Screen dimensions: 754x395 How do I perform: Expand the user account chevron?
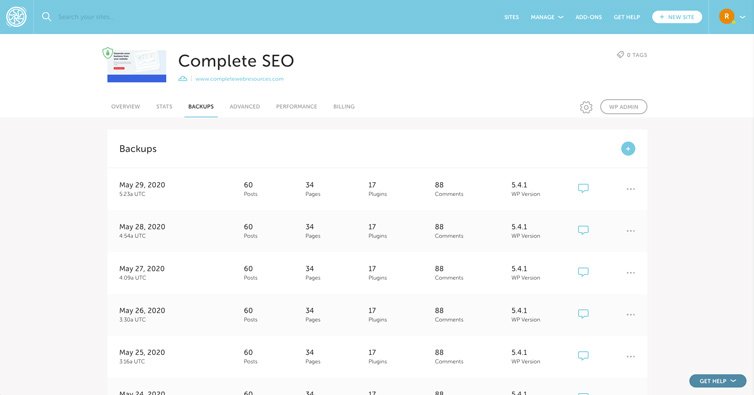pos(742,17)
